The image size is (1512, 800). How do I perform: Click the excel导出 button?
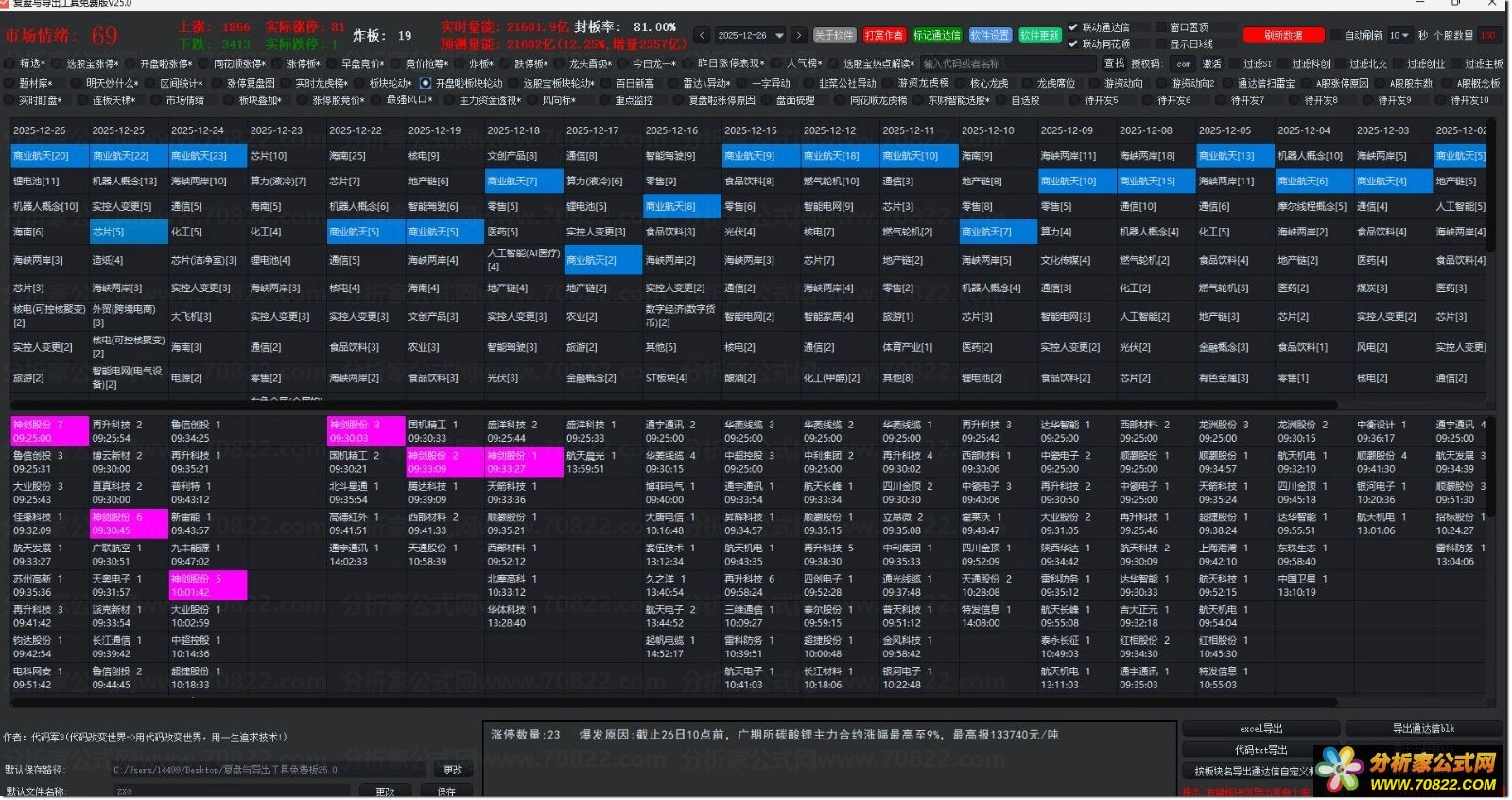(x=1260, y=729)
